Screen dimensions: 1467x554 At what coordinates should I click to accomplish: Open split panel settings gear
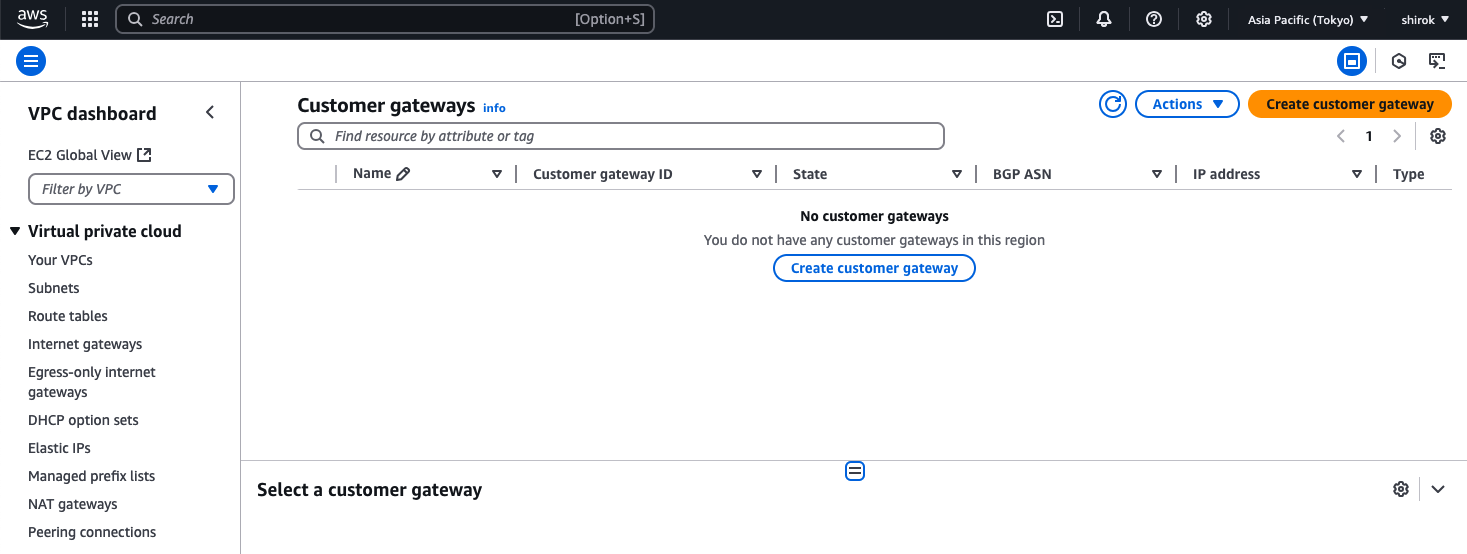point(1401,489)
